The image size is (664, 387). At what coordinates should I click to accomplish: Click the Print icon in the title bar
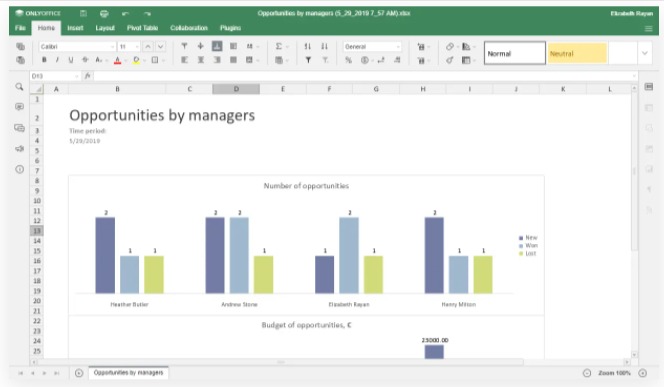[x=104, y=14]
